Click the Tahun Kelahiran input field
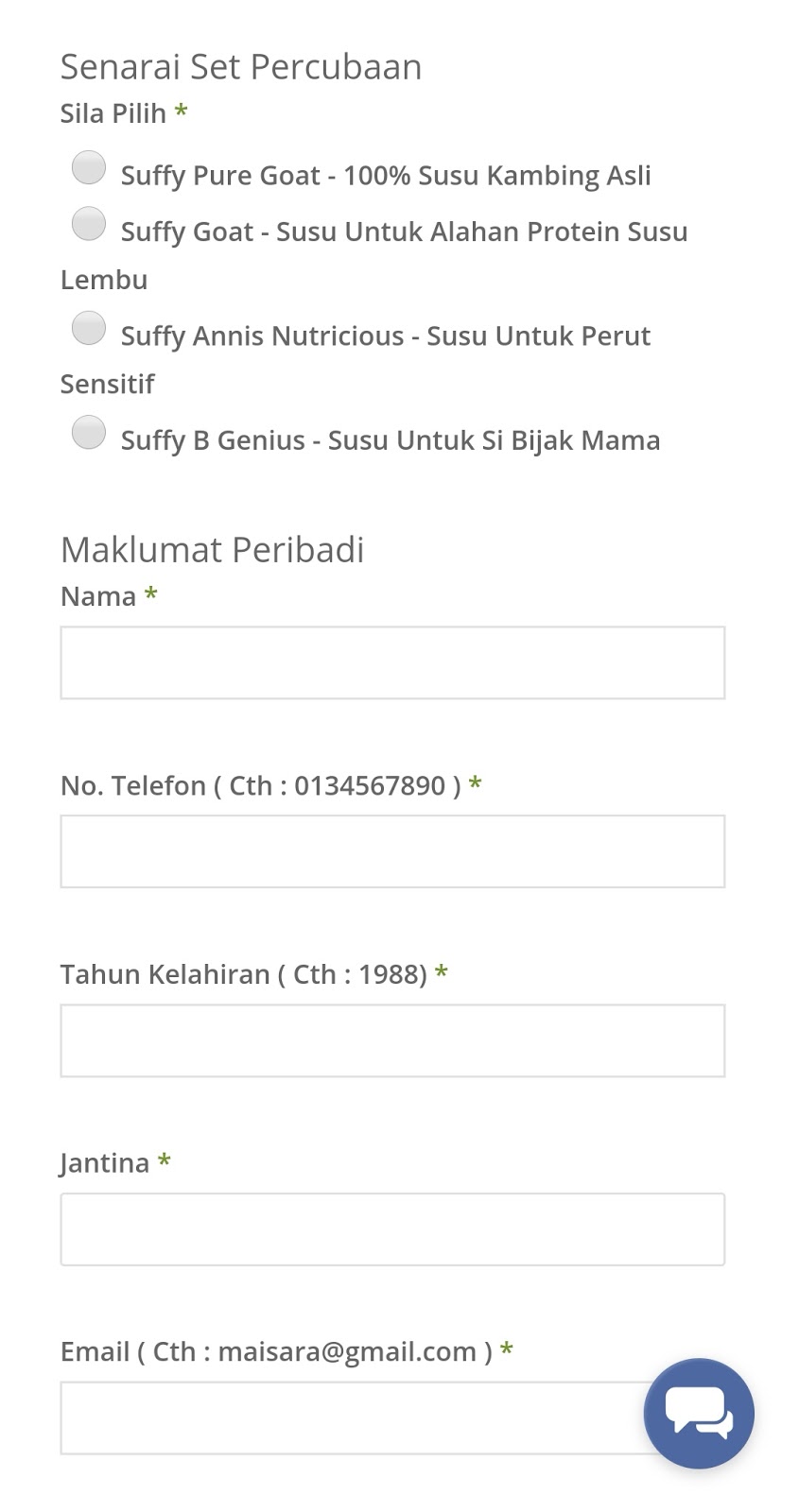 392,1040
